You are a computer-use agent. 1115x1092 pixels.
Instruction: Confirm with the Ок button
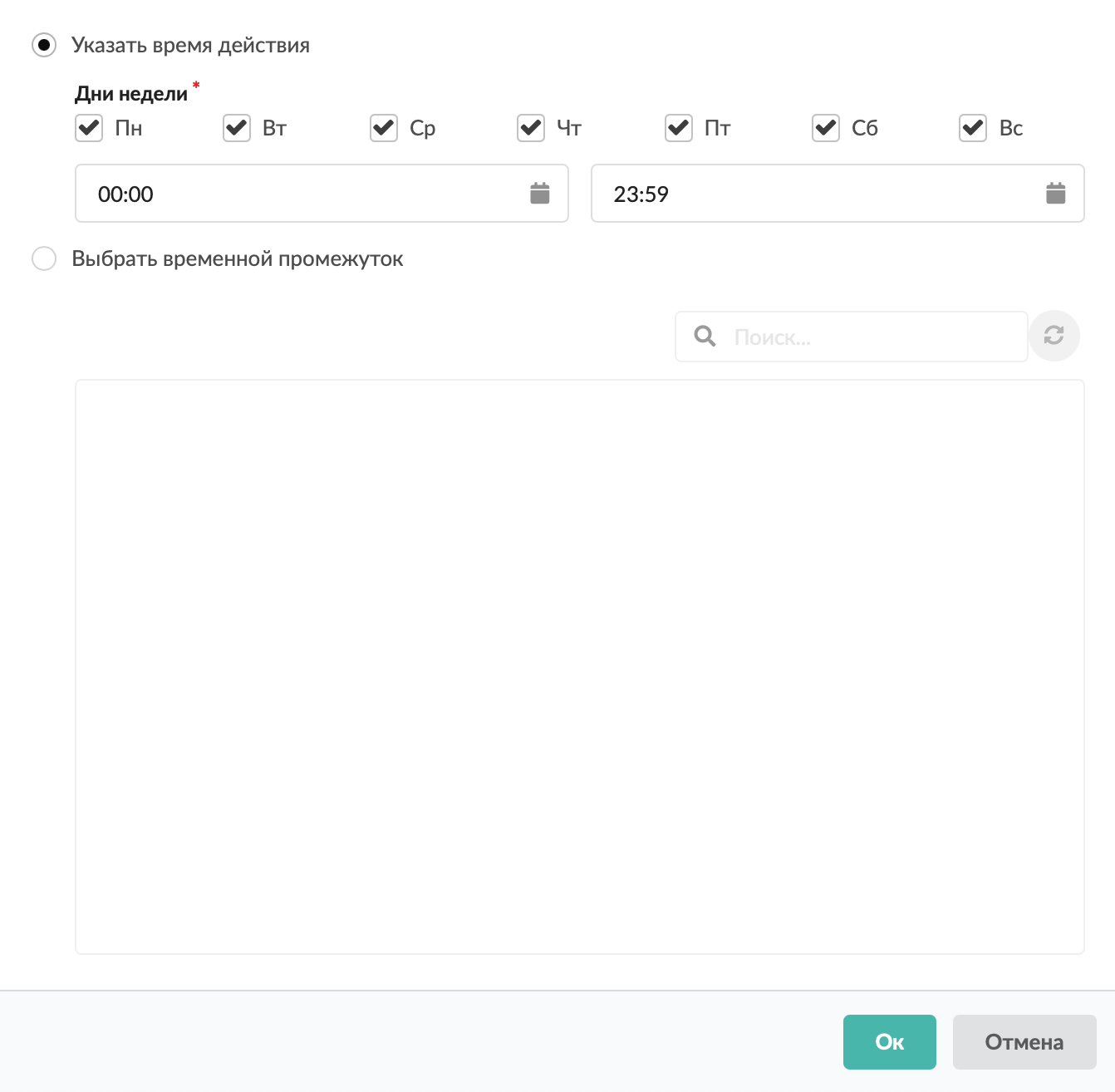[x=890, y=1042]
